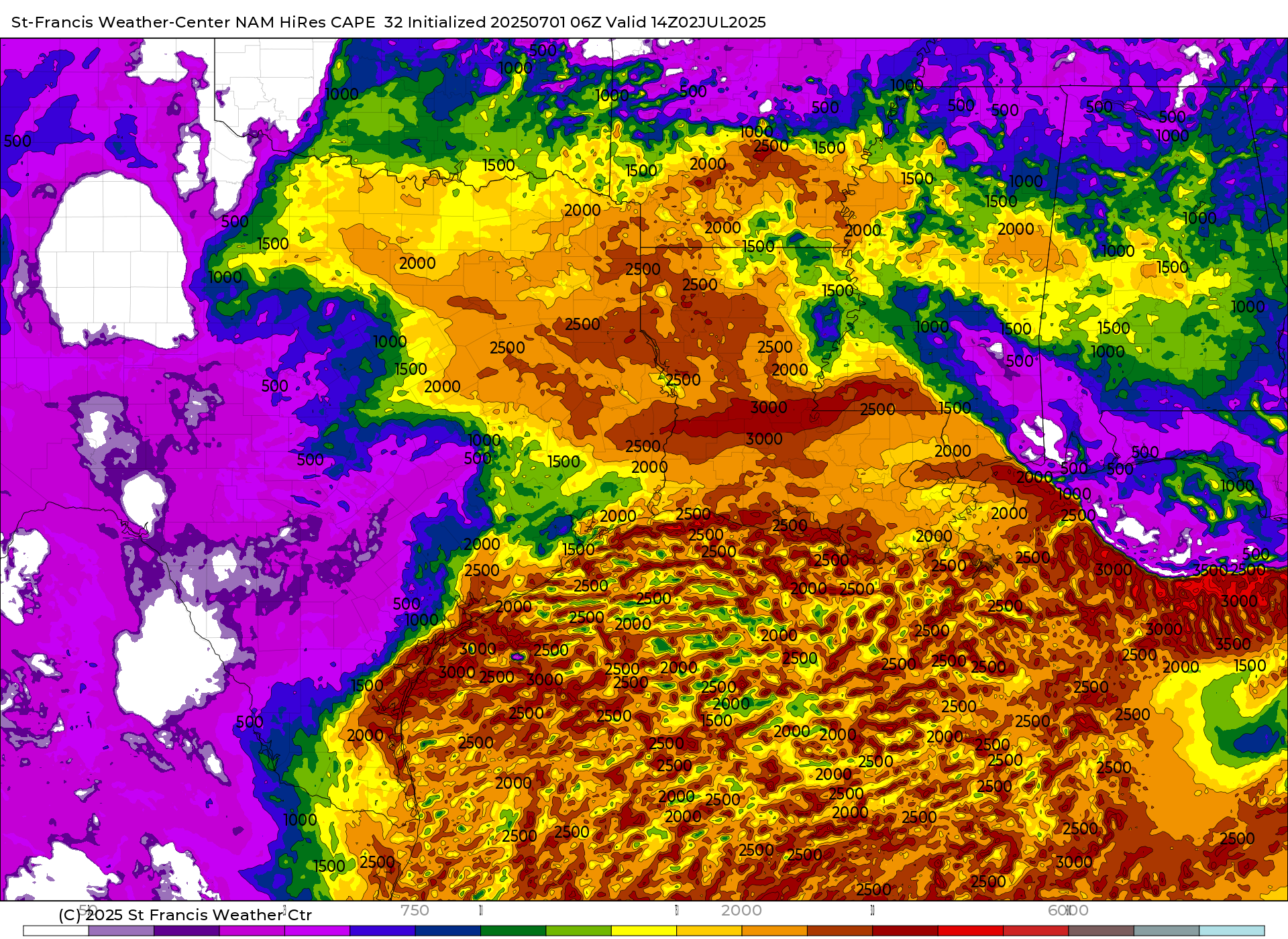Click the orange legend swatch
The width and height of the screenshot is (1288, 939).
[x=774, y=931]
